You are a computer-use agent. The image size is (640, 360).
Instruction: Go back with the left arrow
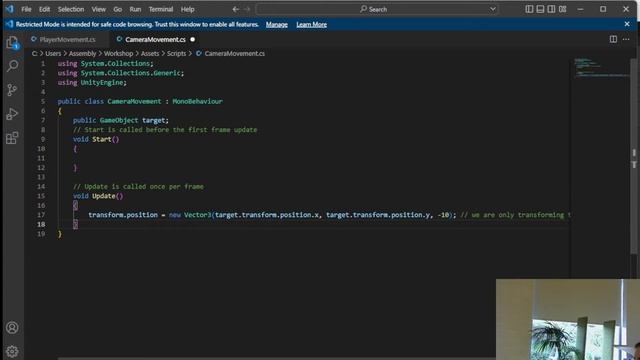point(236,9)
